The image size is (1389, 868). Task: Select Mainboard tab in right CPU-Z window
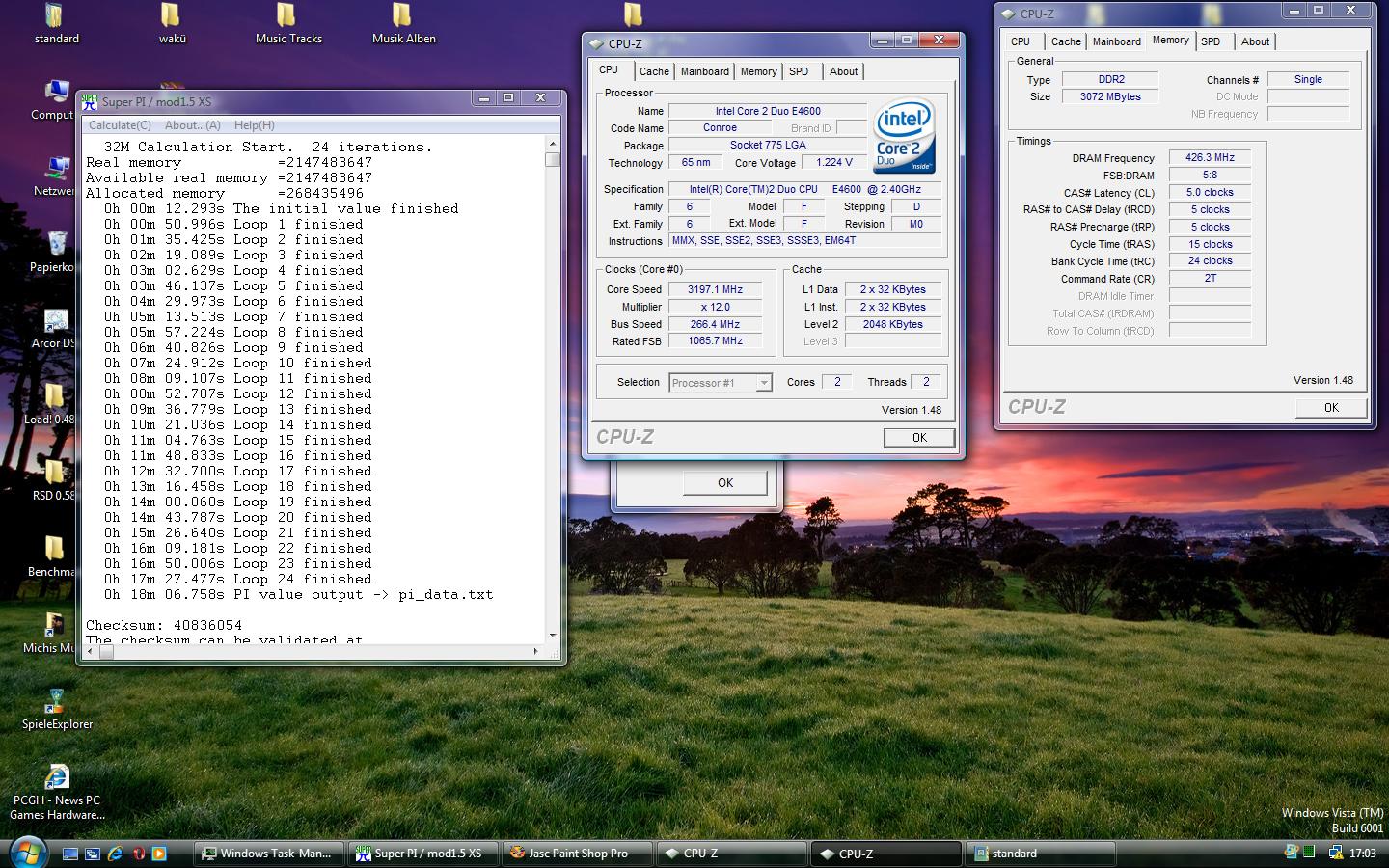click(1117, 41)
